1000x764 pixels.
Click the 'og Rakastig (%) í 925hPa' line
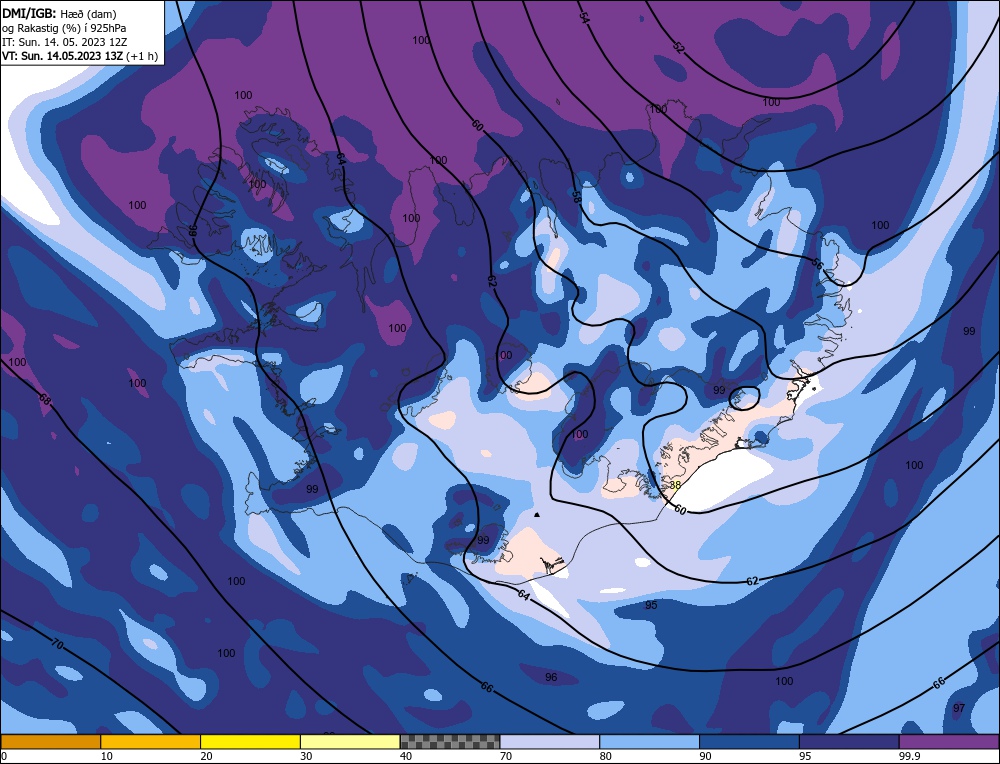(64, 27)
